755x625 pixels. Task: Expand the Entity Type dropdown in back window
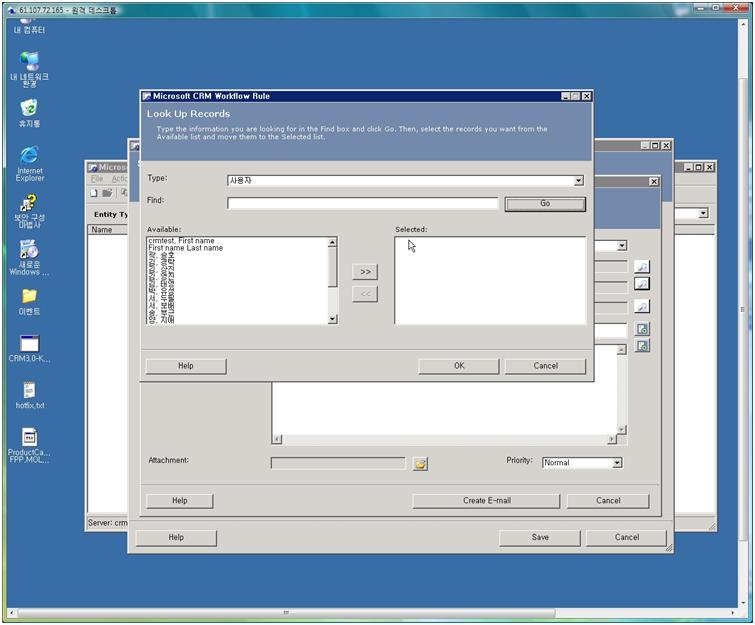[703, 213]
